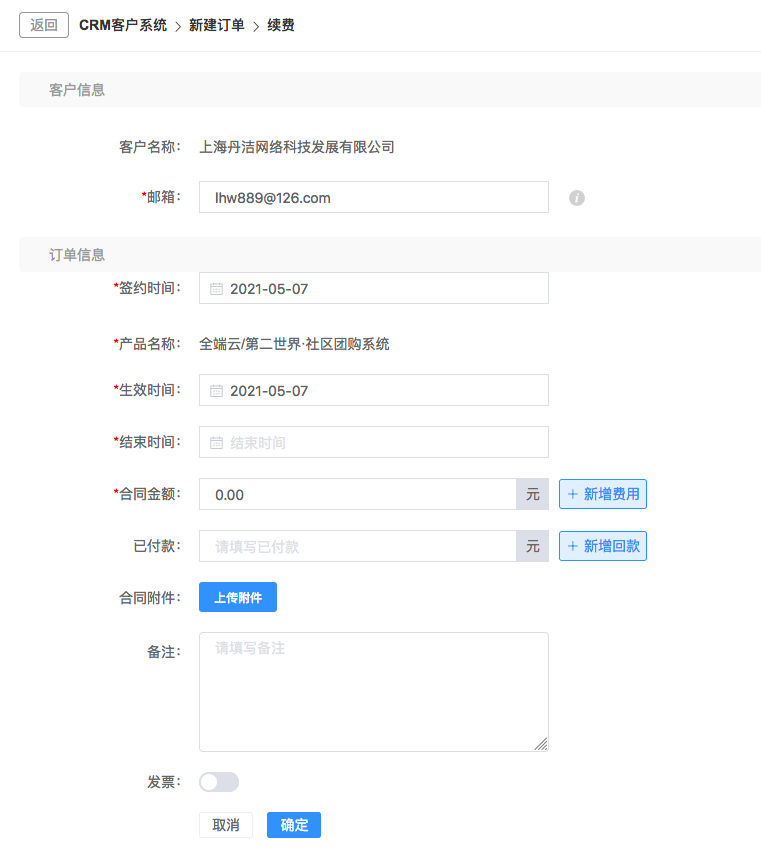Click the 返回 back button
761x848 pixels.
tap(44, 25)
